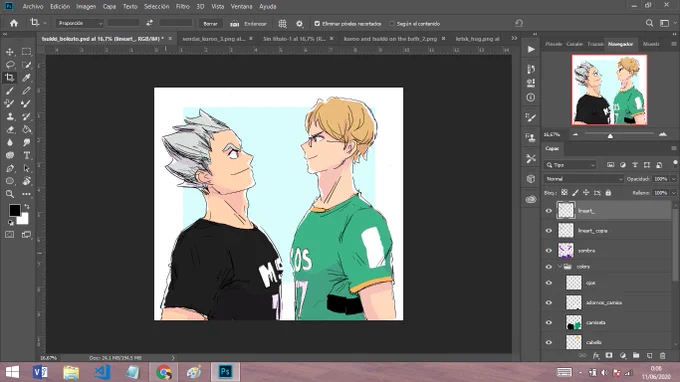
Task: Select the Smudge finger tool
Action: pyautogui.click(x=26, y=142)
